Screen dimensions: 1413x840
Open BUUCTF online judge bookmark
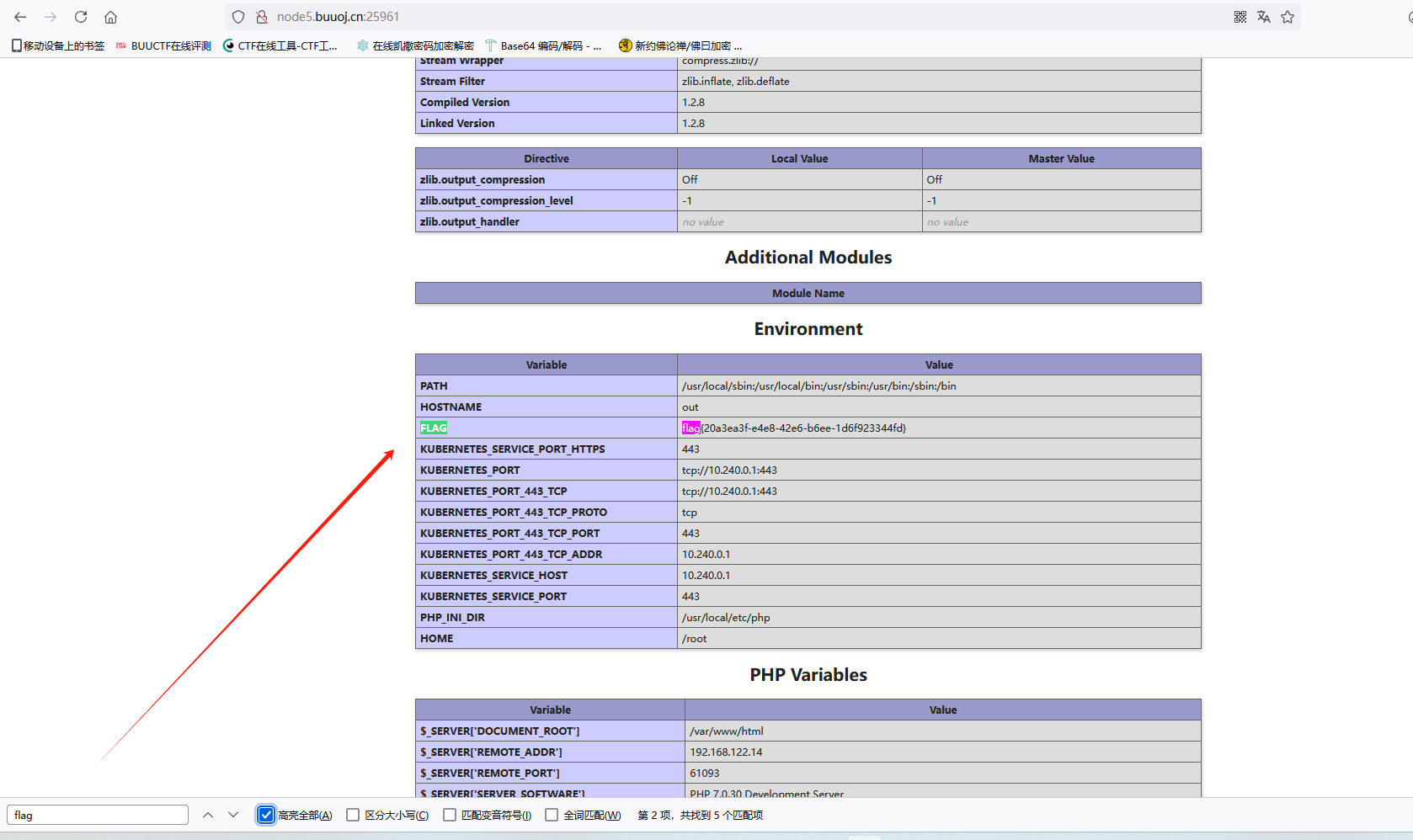coord(163,45)
